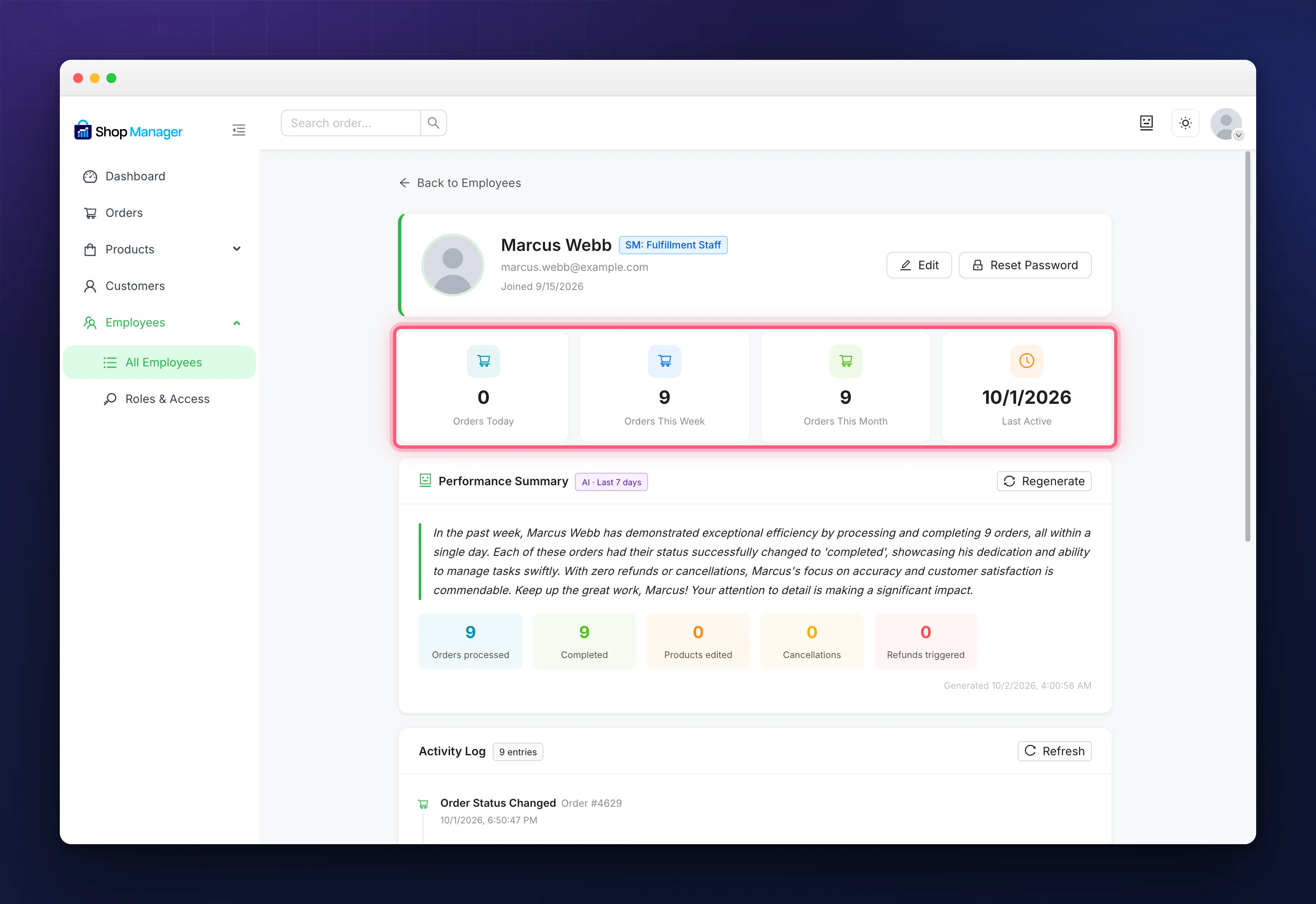Click the Last Active clock icon
Viewport: 1316px width, 904px height.
click(1026, 361)
